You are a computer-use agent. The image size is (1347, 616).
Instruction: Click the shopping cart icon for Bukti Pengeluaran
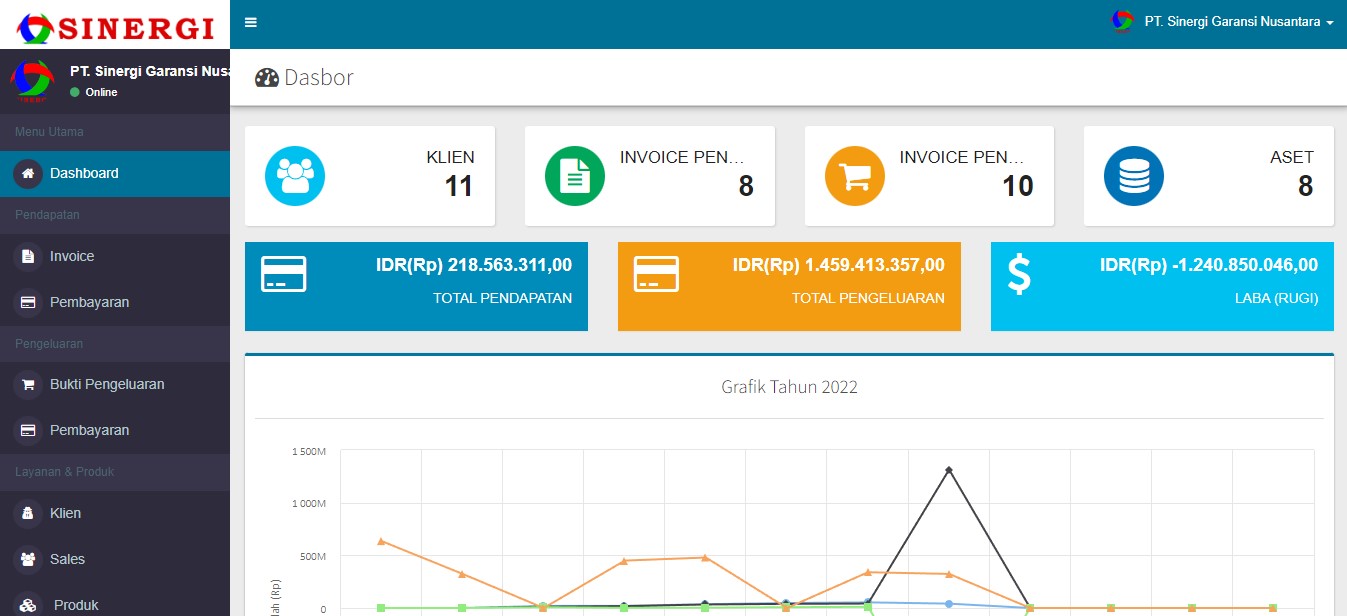[28, 384]
